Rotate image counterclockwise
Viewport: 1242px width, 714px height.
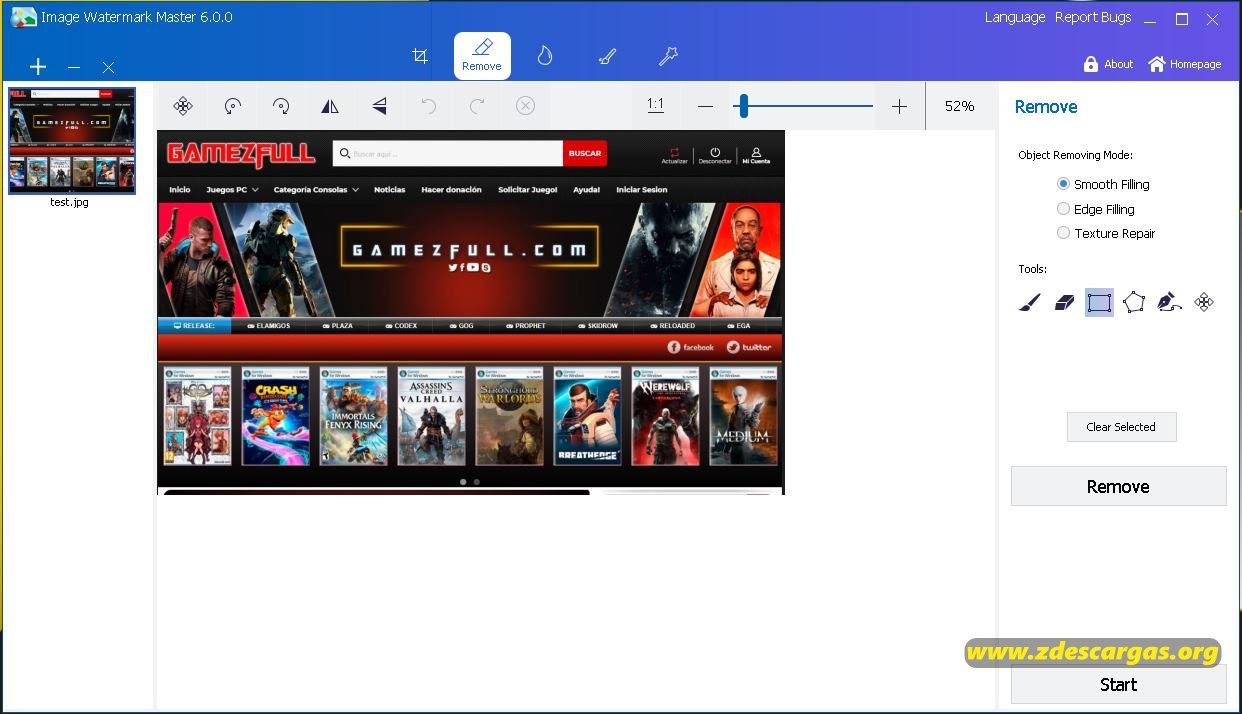point(232,106)
